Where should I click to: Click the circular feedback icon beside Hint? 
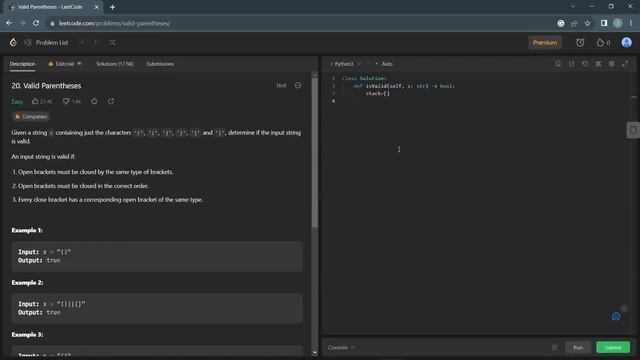298,85
